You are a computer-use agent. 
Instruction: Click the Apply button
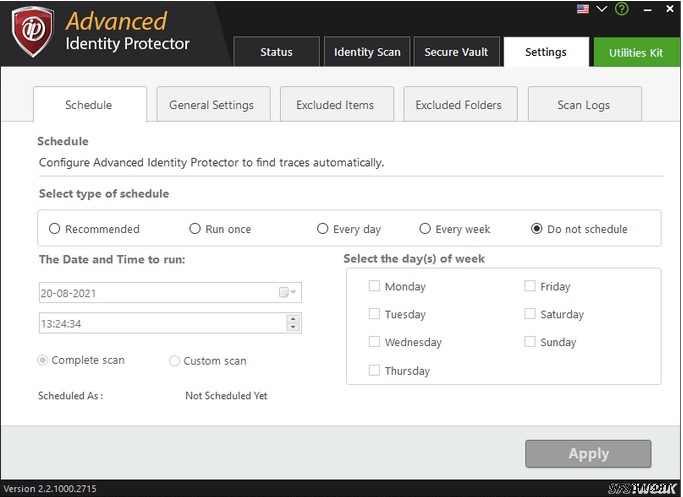pos(588,453)
